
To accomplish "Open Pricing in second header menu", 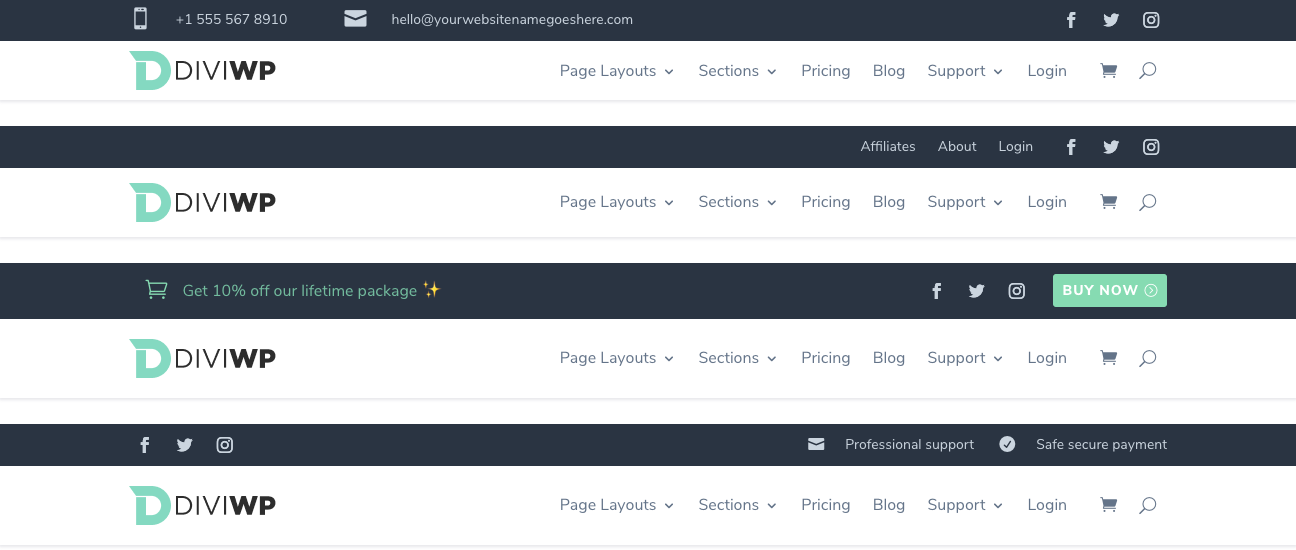I will [x=826, y=202].
